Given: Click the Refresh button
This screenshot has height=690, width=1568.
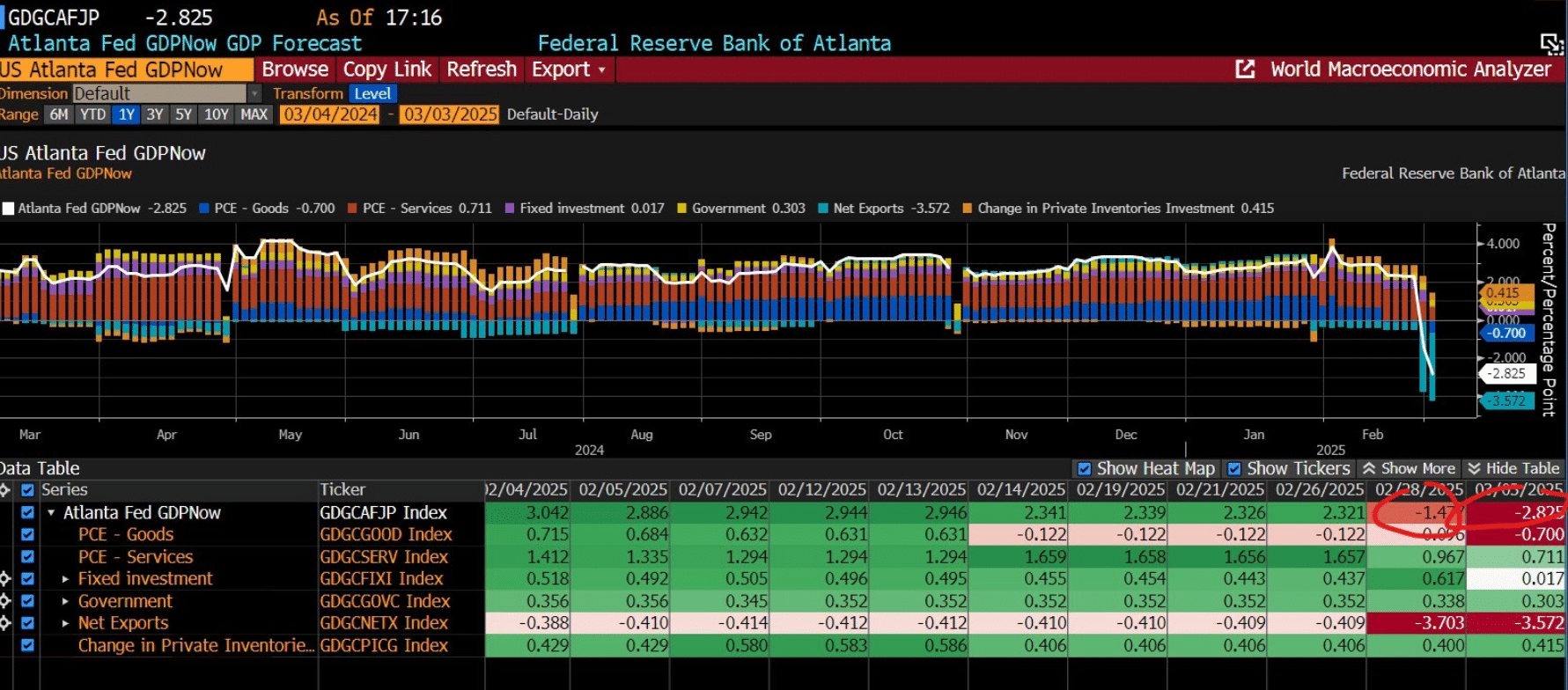Looking at the screenshot, I should [x=482, y=70].
